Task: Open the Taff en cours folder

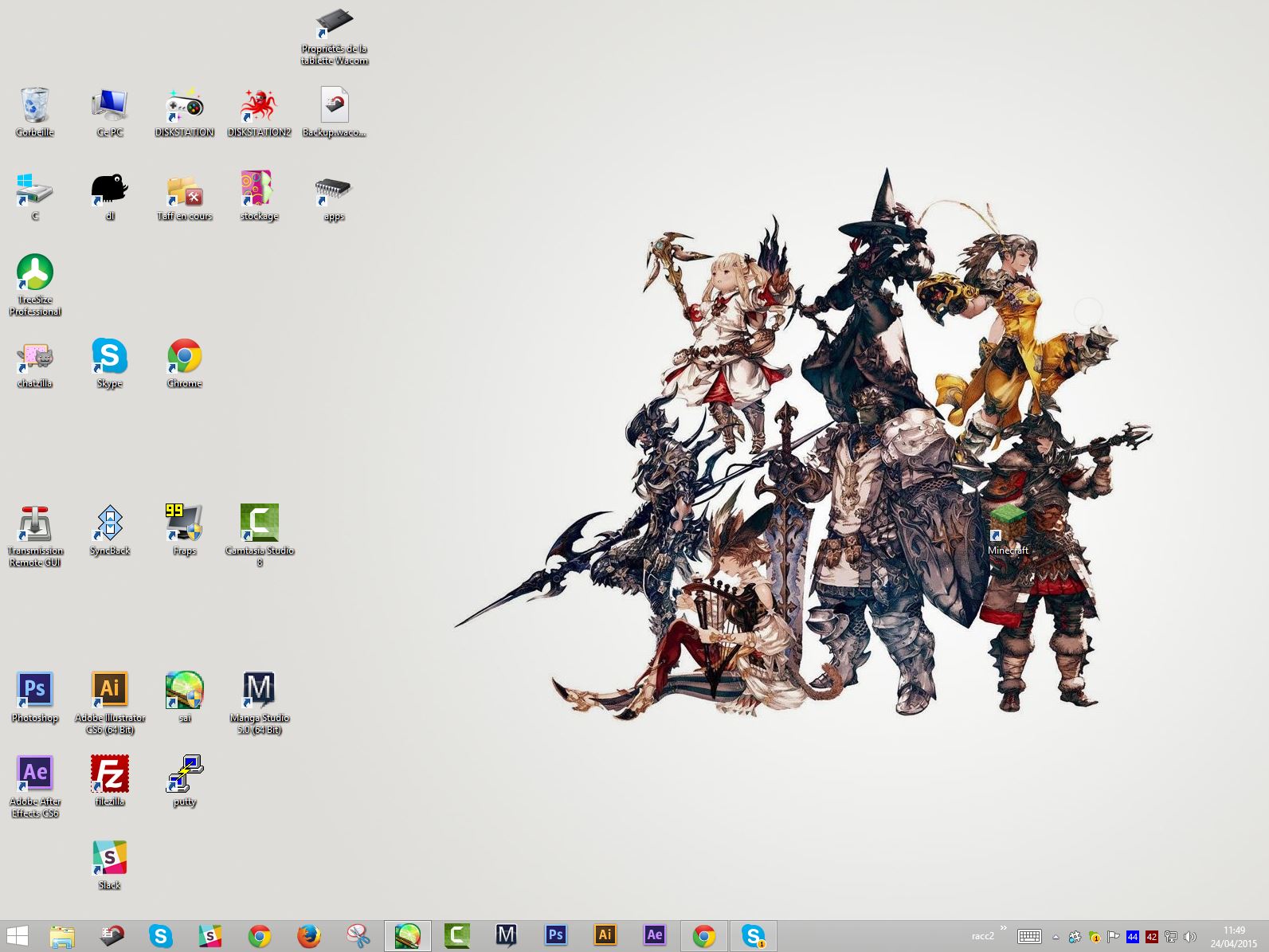Action: (184, 196)
